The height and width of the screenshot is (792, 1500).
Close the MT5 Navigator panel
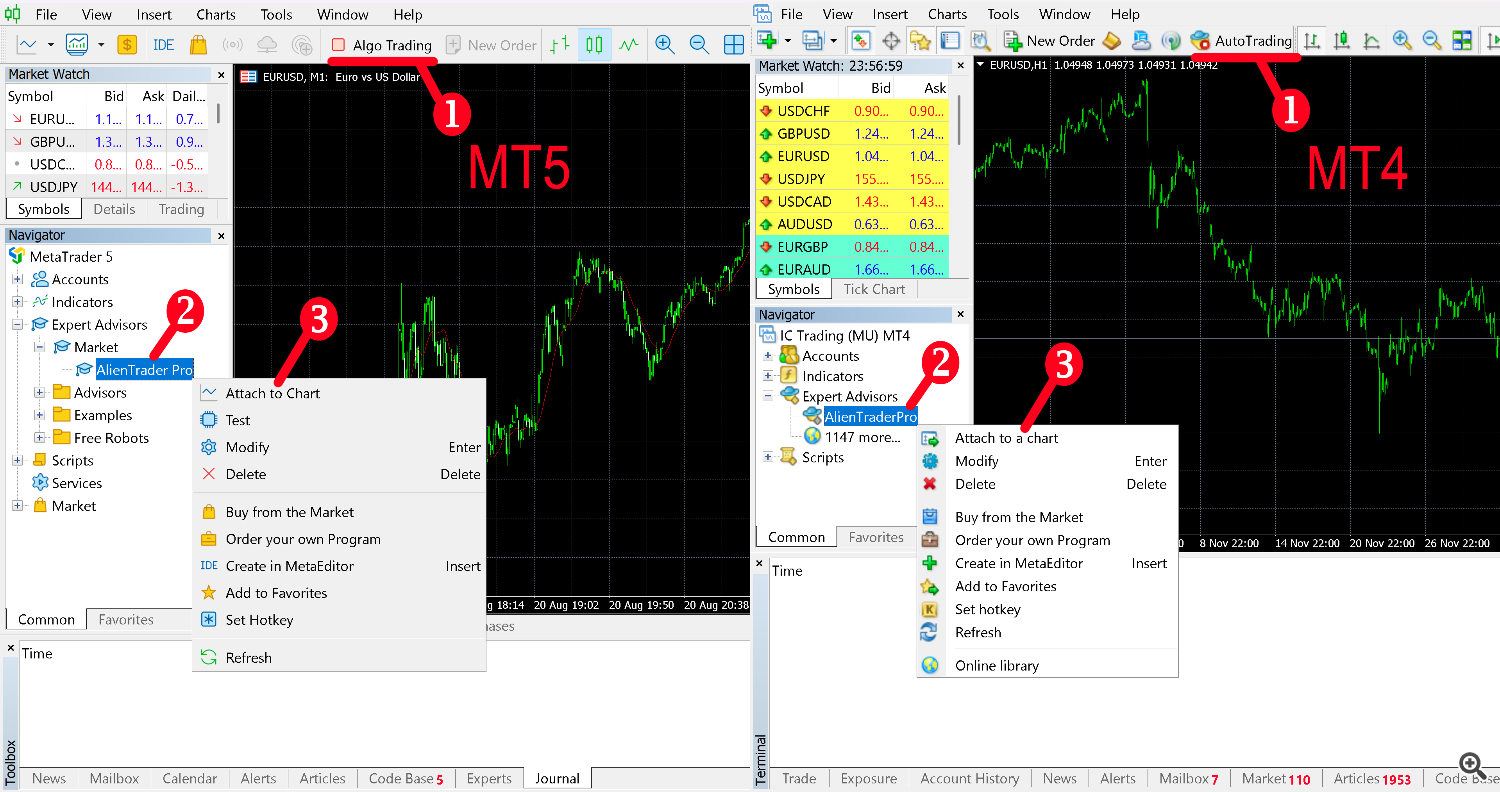(222, 236)
